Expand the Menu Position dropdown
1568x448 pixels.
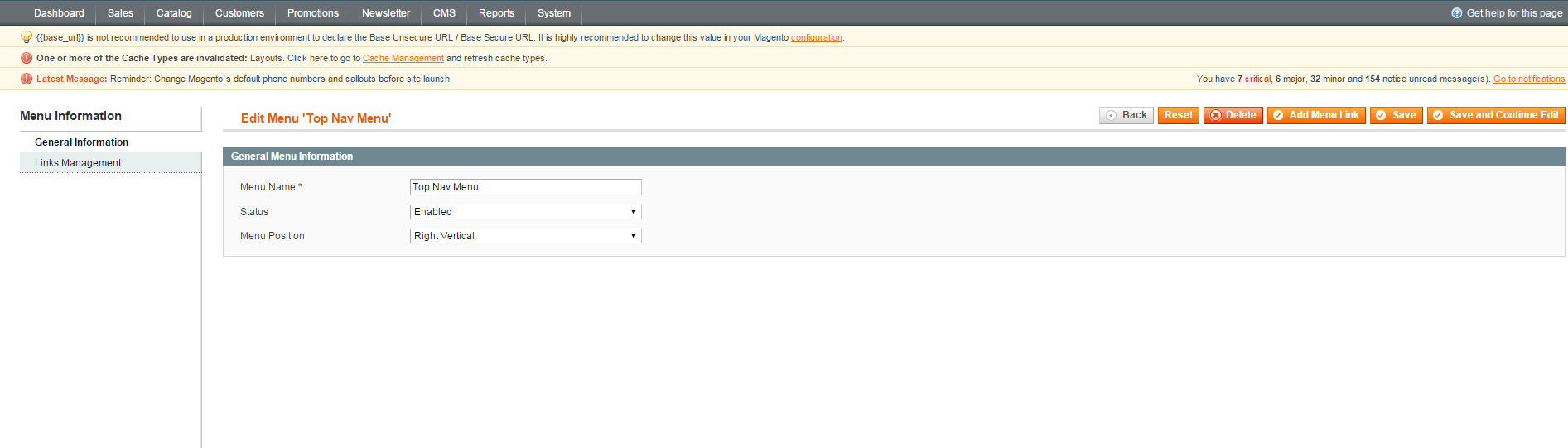[x=525, y=236]
